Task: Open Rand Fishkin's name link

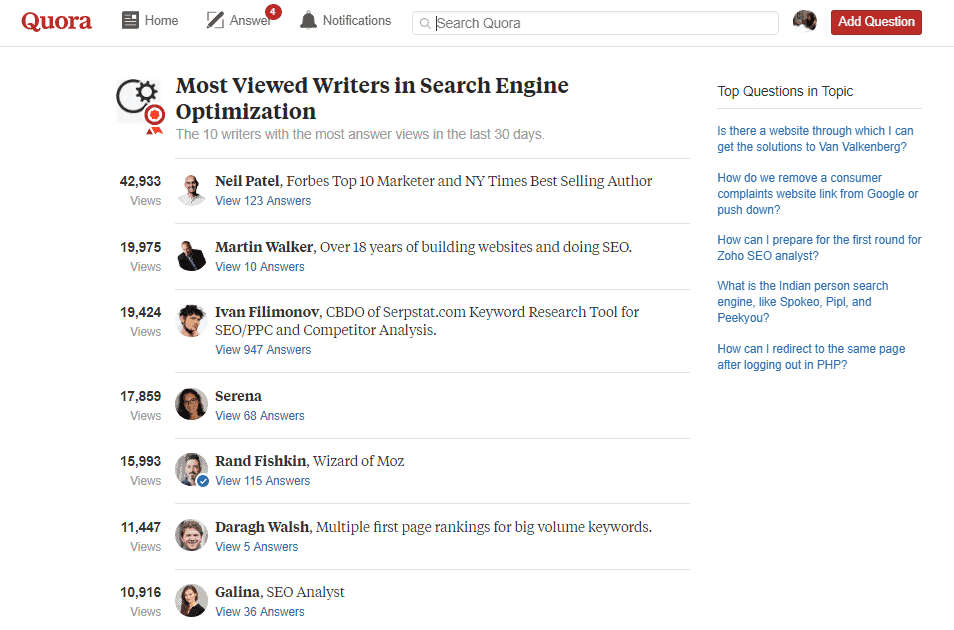Action: point(260,461)
